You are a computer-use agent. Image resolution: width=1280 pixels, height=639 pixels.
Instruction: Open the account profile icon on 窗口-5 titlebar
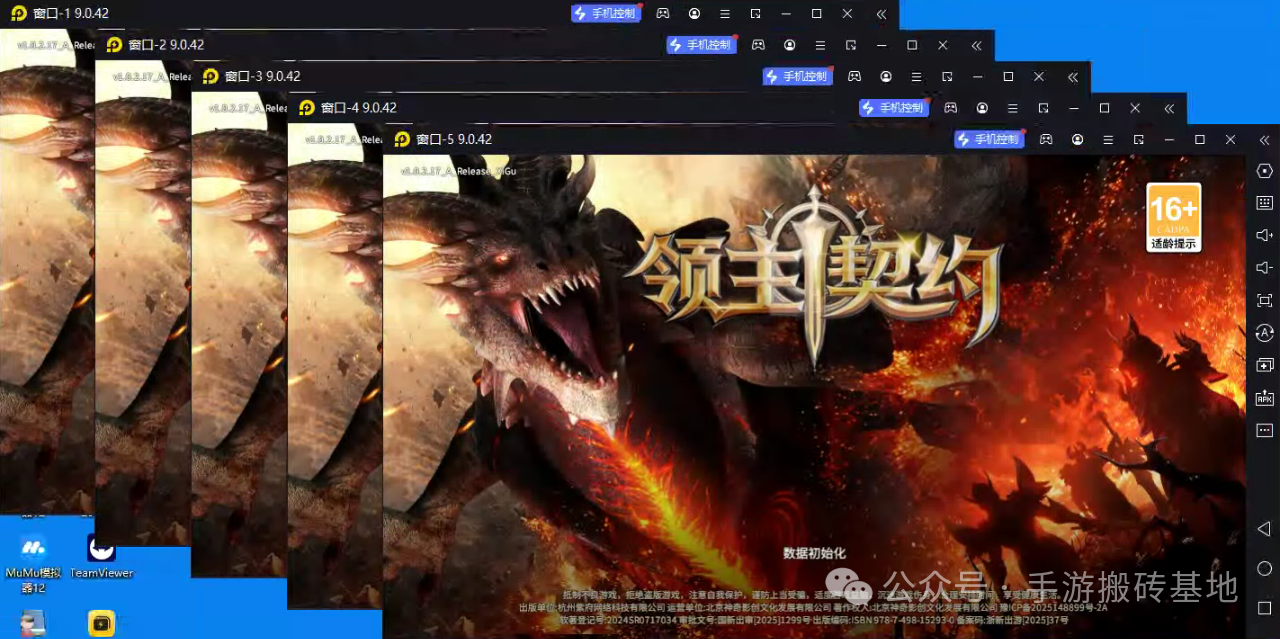(1078, 139)
